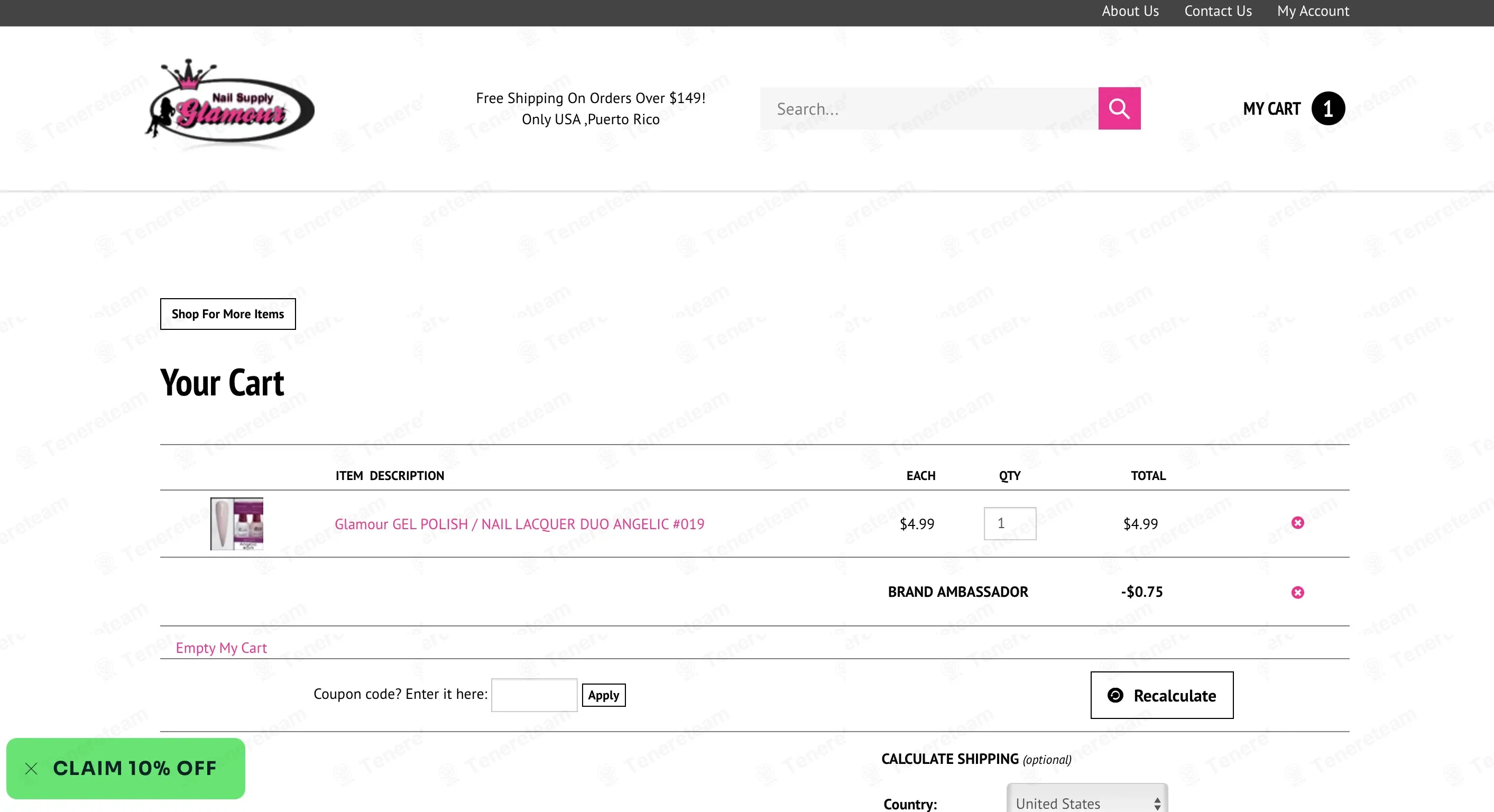
Task: Dismiss the Claim 10% Off popup
Action: 31,769
